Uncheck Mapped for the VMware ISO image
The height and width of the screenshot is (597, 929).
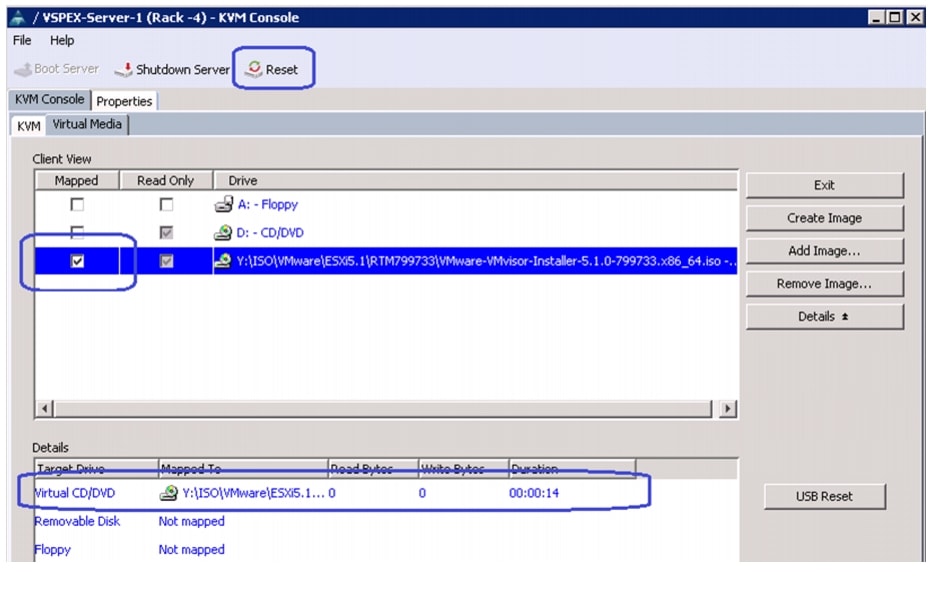click(x=77, y=261)
